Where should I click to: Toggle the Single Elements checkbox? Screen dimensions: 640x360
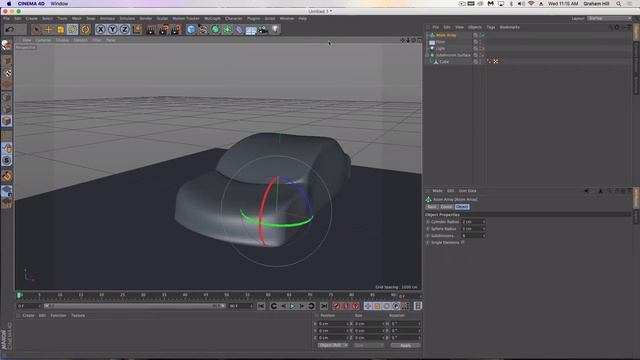(462, 242)
